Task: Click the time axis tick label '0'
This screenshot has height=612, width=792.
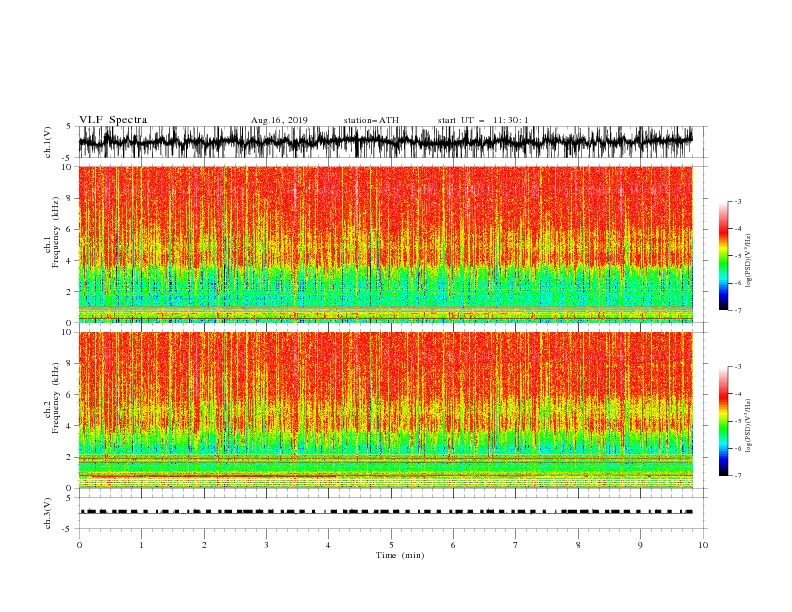Action: coord(79,545)
